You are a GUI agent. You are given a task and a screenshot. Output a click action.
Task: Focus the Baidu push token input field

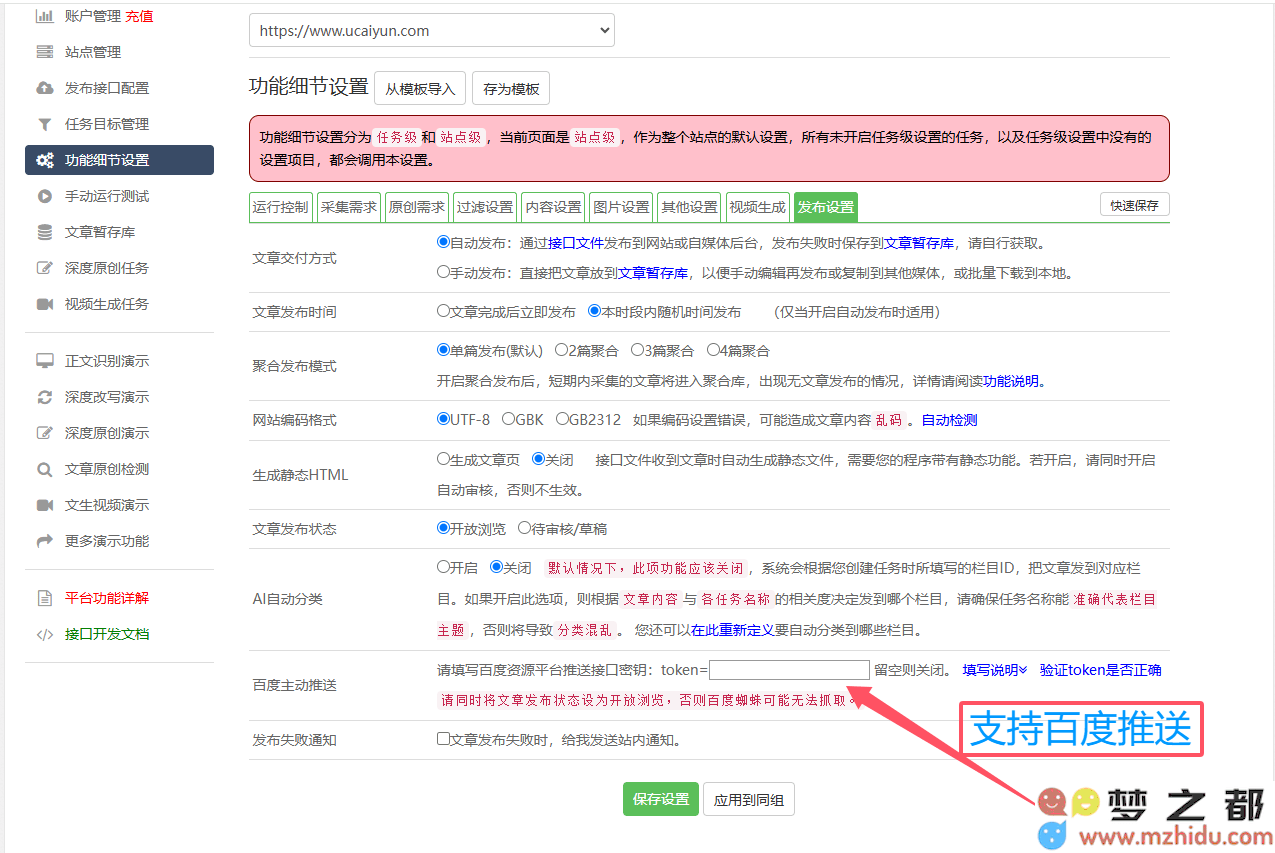tap(789, 670)
